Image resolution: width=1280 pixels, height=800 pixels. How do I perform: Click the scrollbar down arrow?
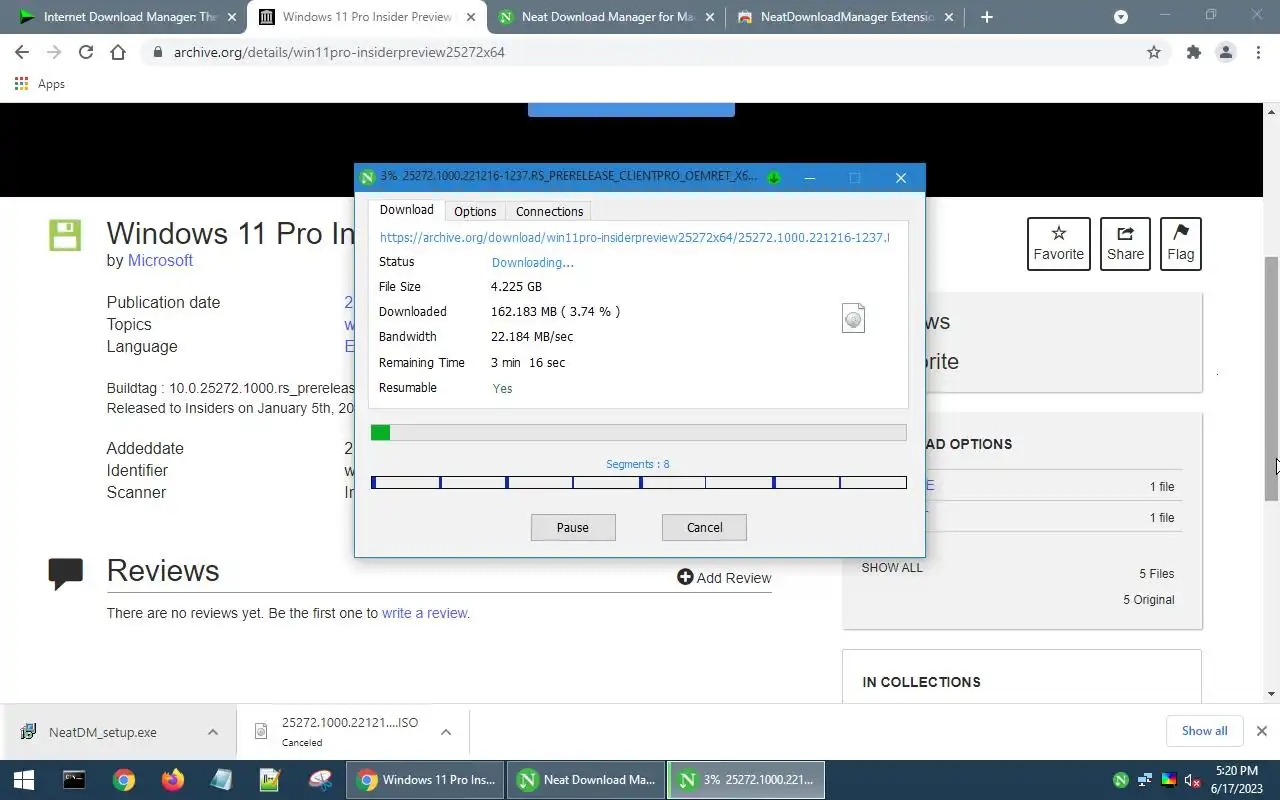tap(1271, 693)
